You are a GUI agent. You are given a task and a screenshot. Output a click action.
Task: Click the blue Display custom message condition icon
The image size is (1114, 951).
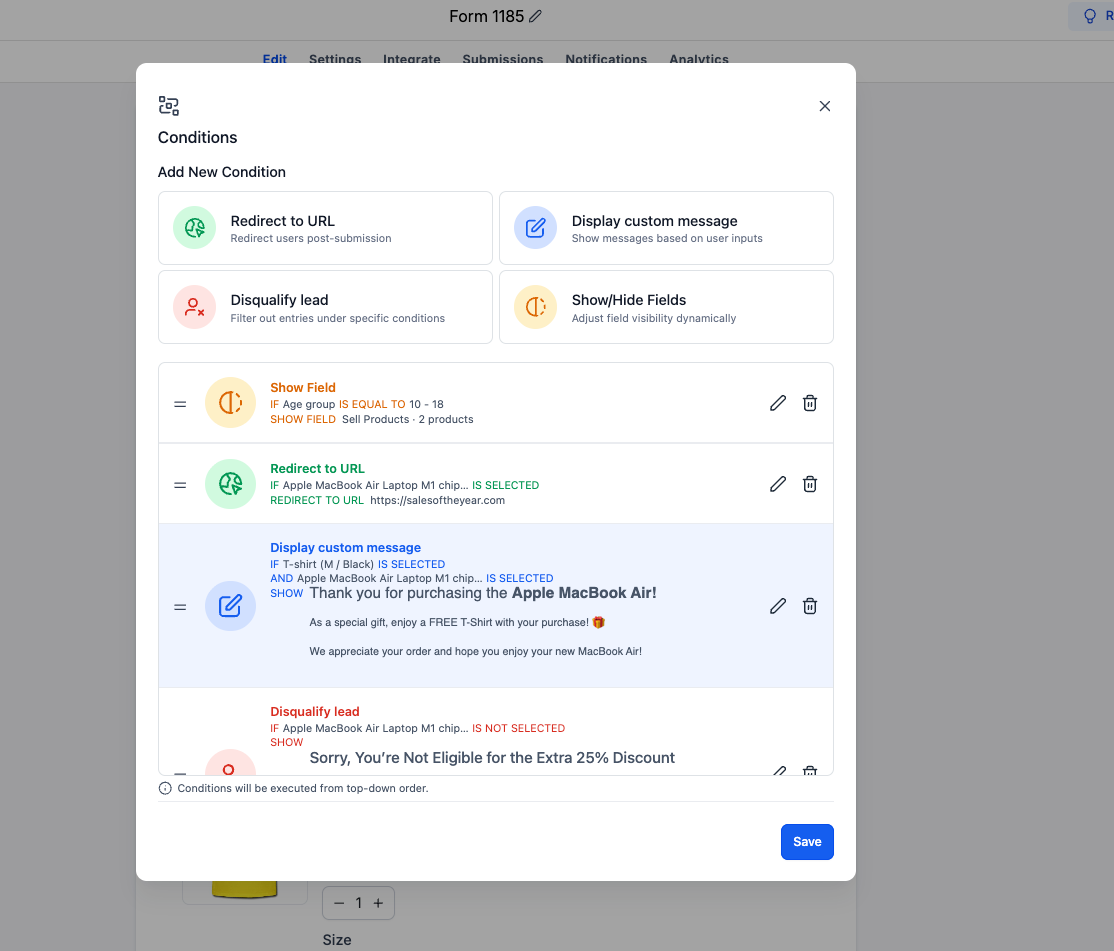click(230, 606)
